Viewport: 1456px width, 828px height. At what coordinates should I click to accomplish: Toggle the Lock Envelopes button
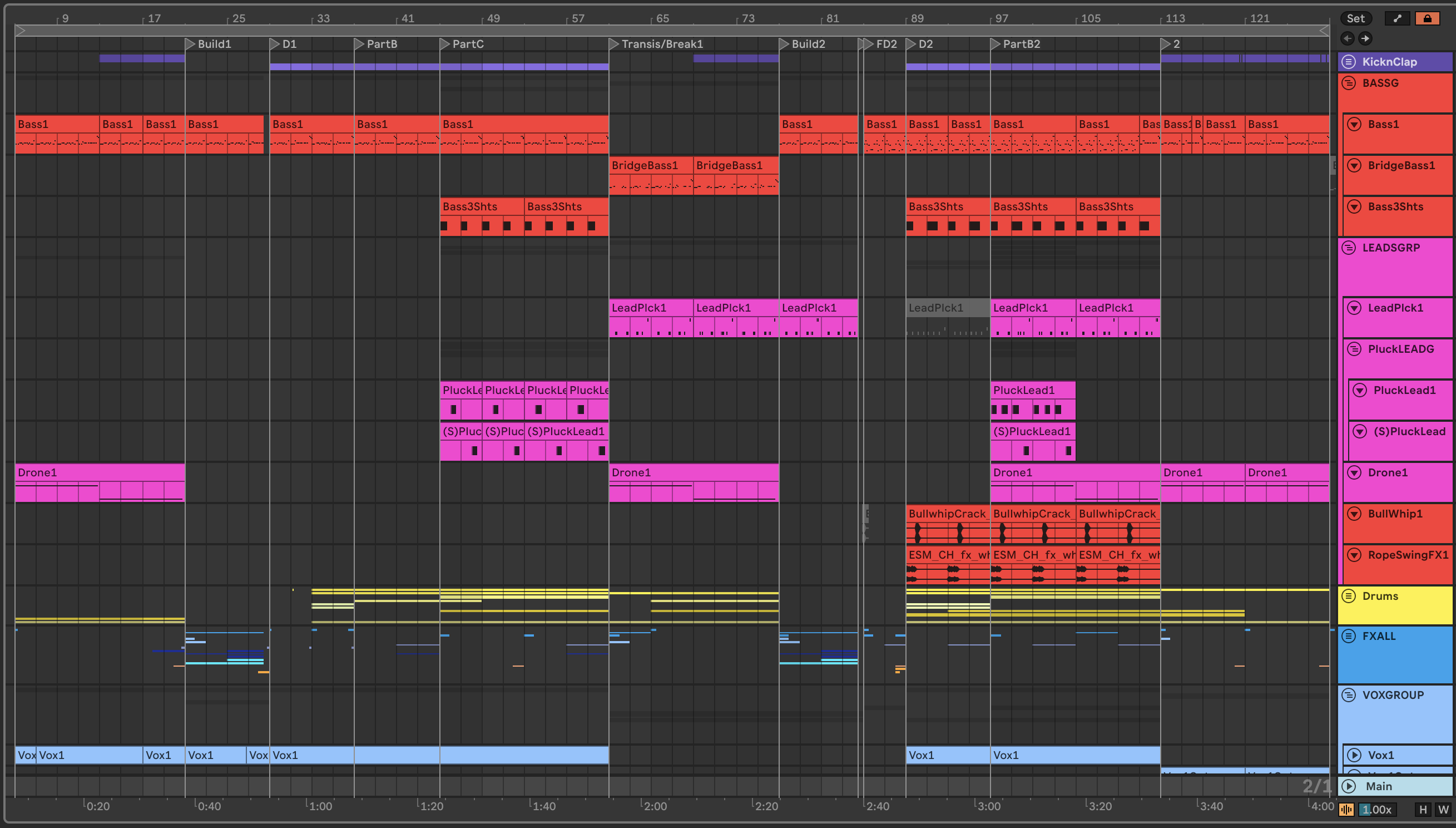pyautogui.click(x=1427, y=18)
